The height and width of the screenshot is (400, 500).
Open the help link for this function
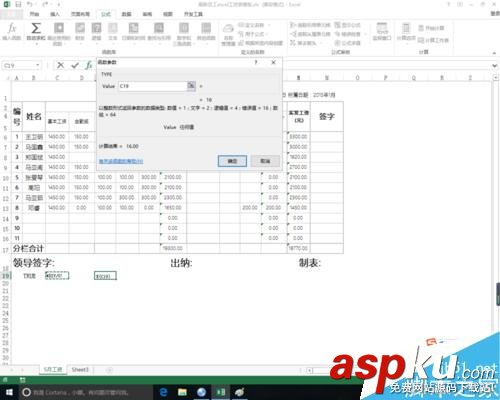121,161
